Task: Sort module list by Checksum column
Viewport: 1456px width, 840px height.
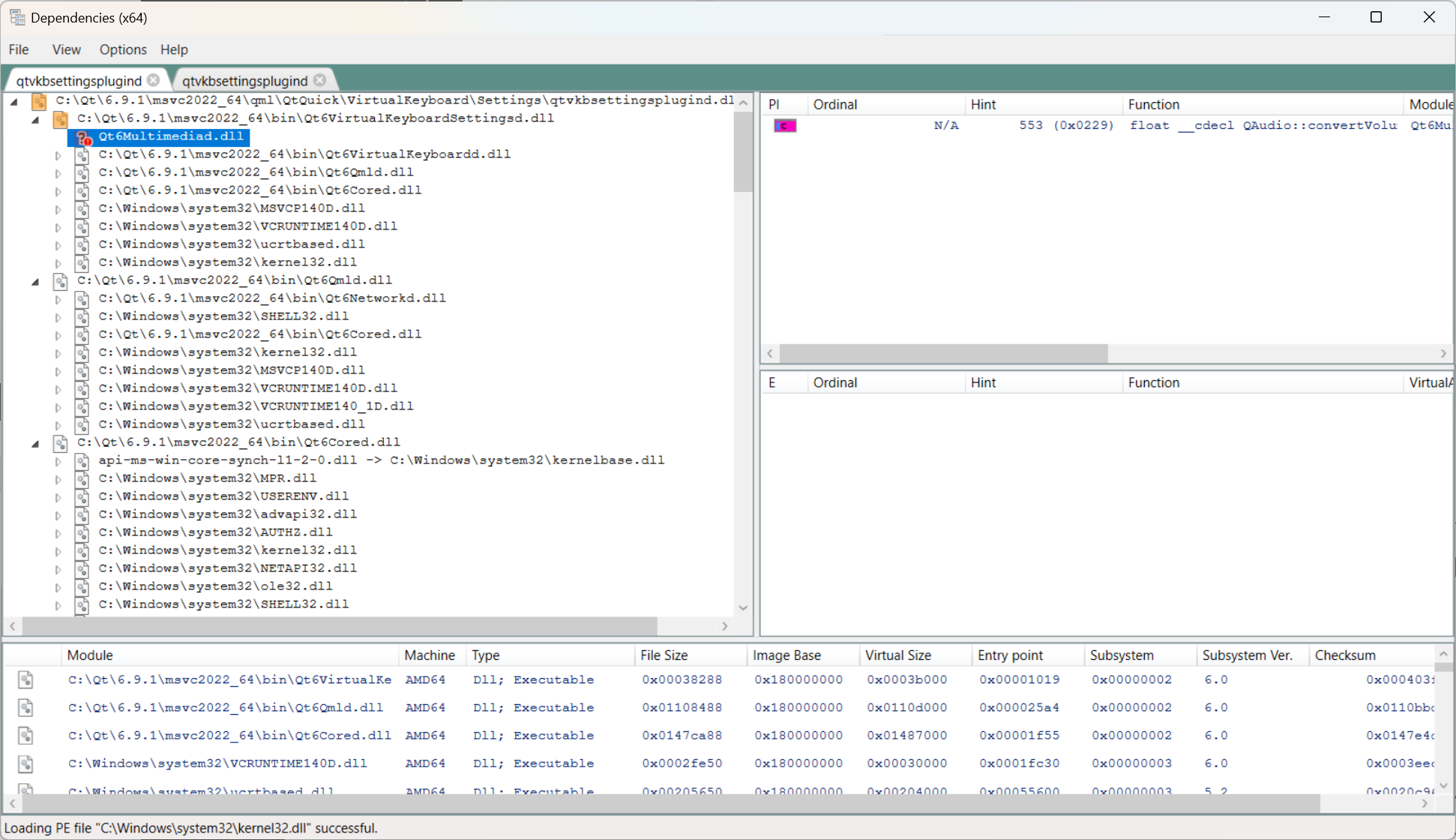Action: 1372,655
